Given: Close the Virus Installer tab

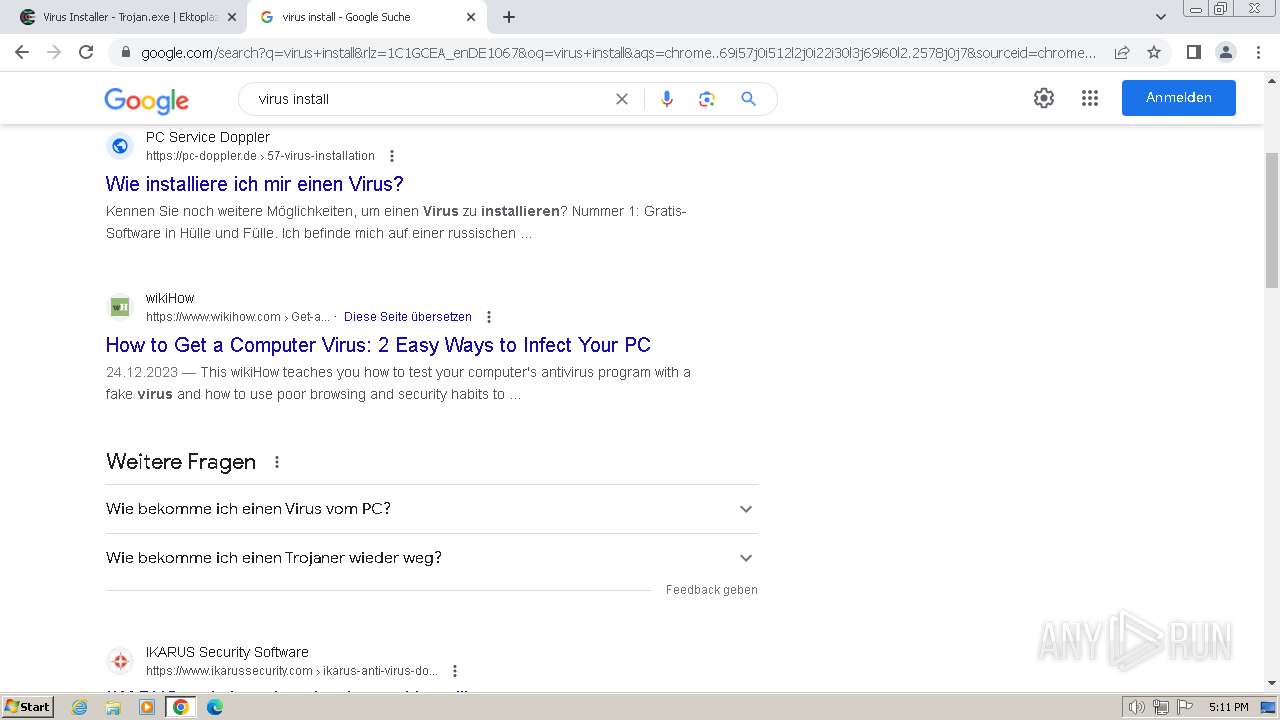Looking at the screenshot, I should coord(232,17).
